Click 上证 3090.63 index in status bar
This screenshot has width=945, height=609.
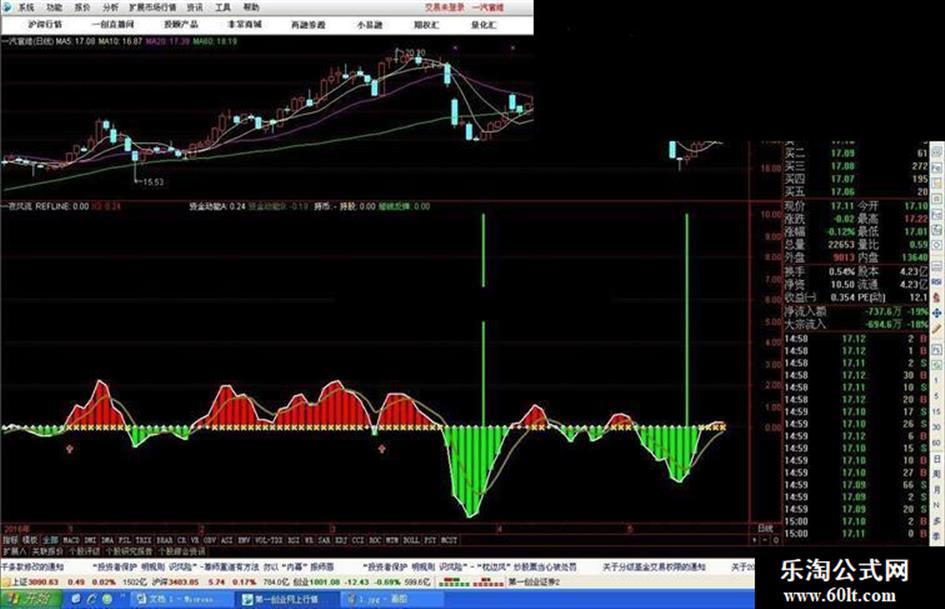[x=35, y=582]
